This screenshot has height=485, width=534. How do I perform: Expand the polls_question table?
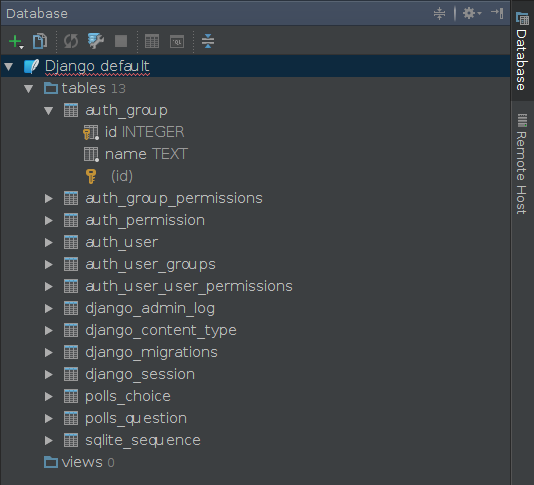point(49,418)
